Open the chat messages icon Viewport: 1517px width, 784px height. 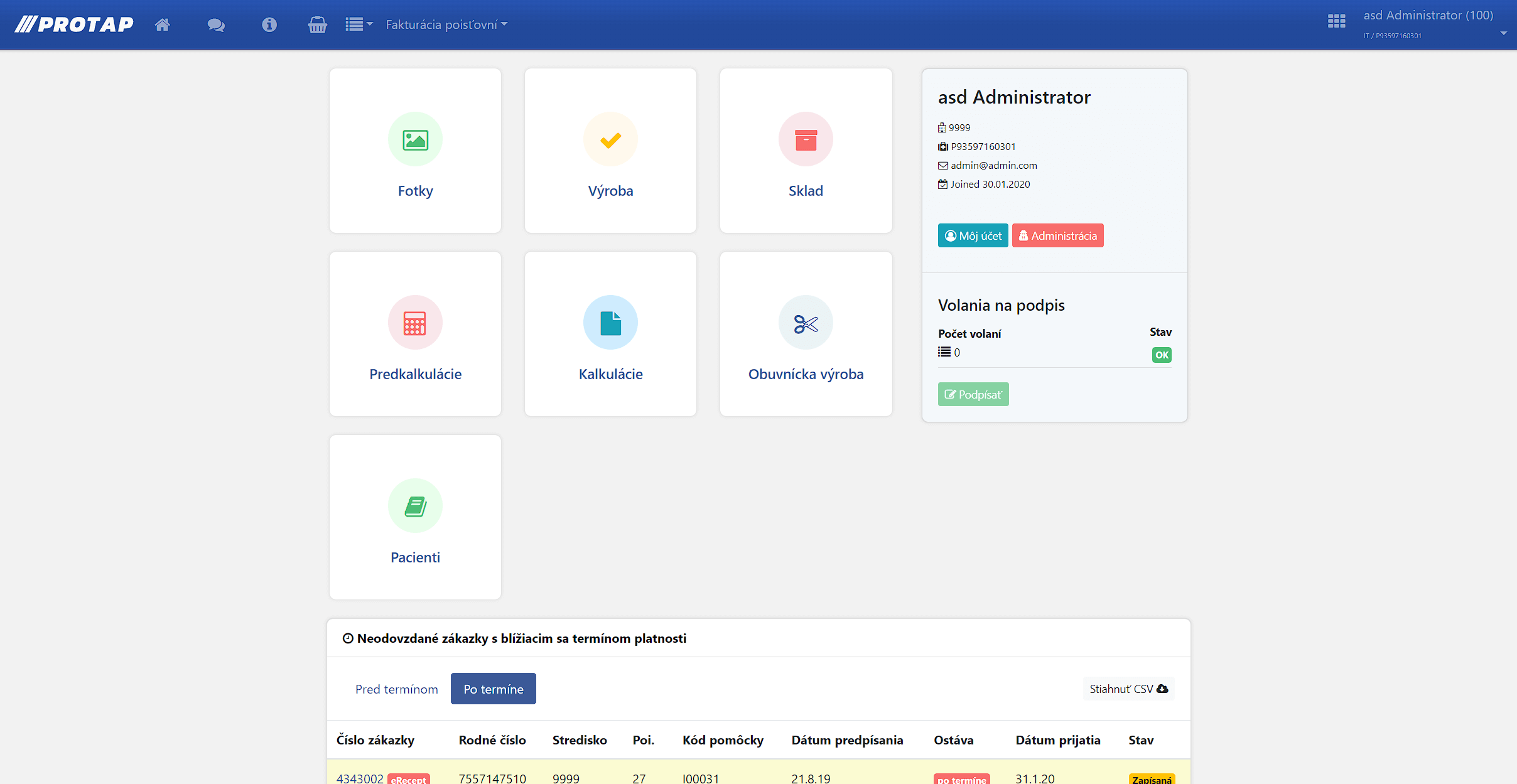click(216, 25)
